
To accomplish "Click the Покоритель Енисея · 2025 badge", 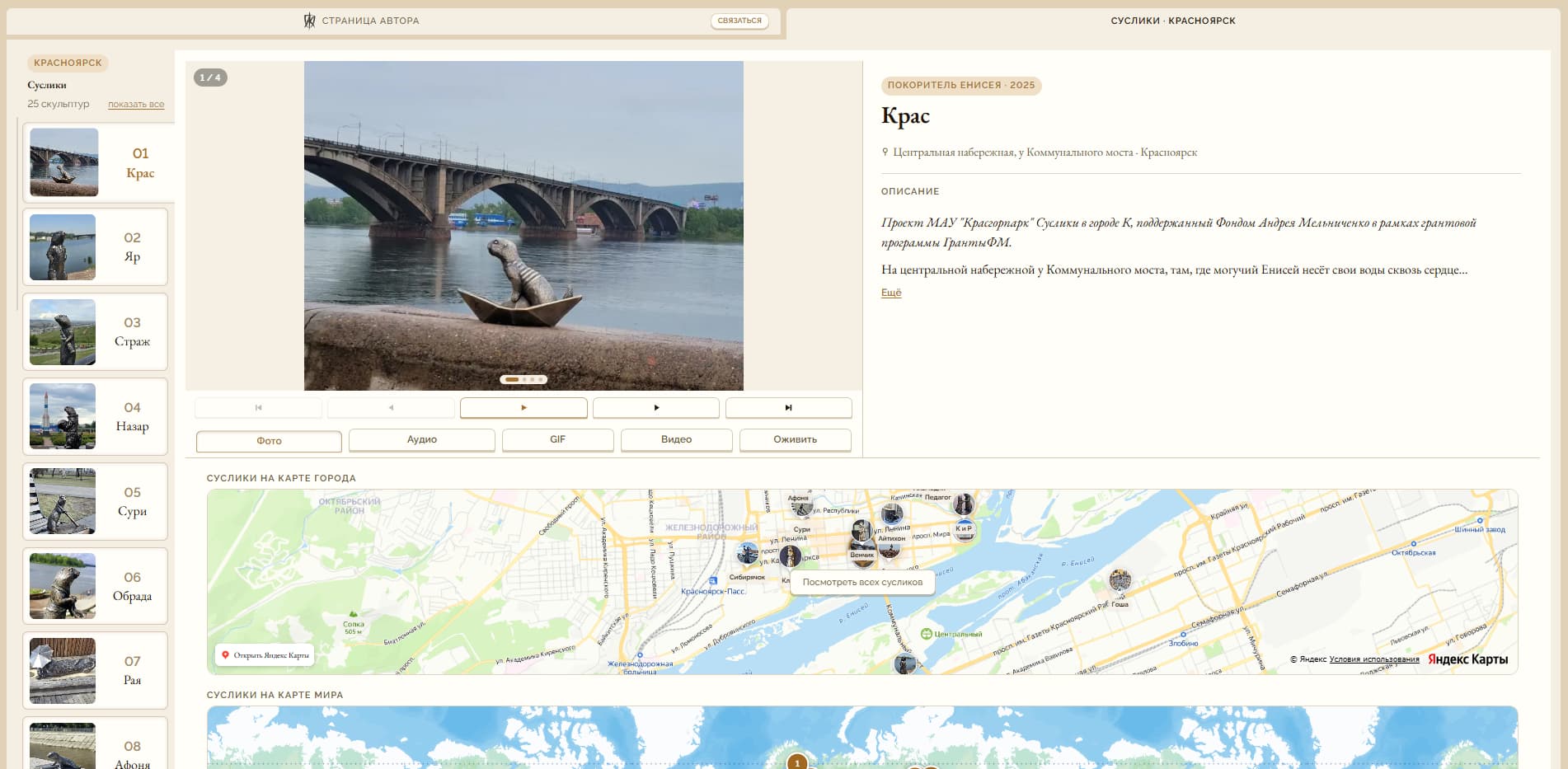I will [x=961, y=86].
